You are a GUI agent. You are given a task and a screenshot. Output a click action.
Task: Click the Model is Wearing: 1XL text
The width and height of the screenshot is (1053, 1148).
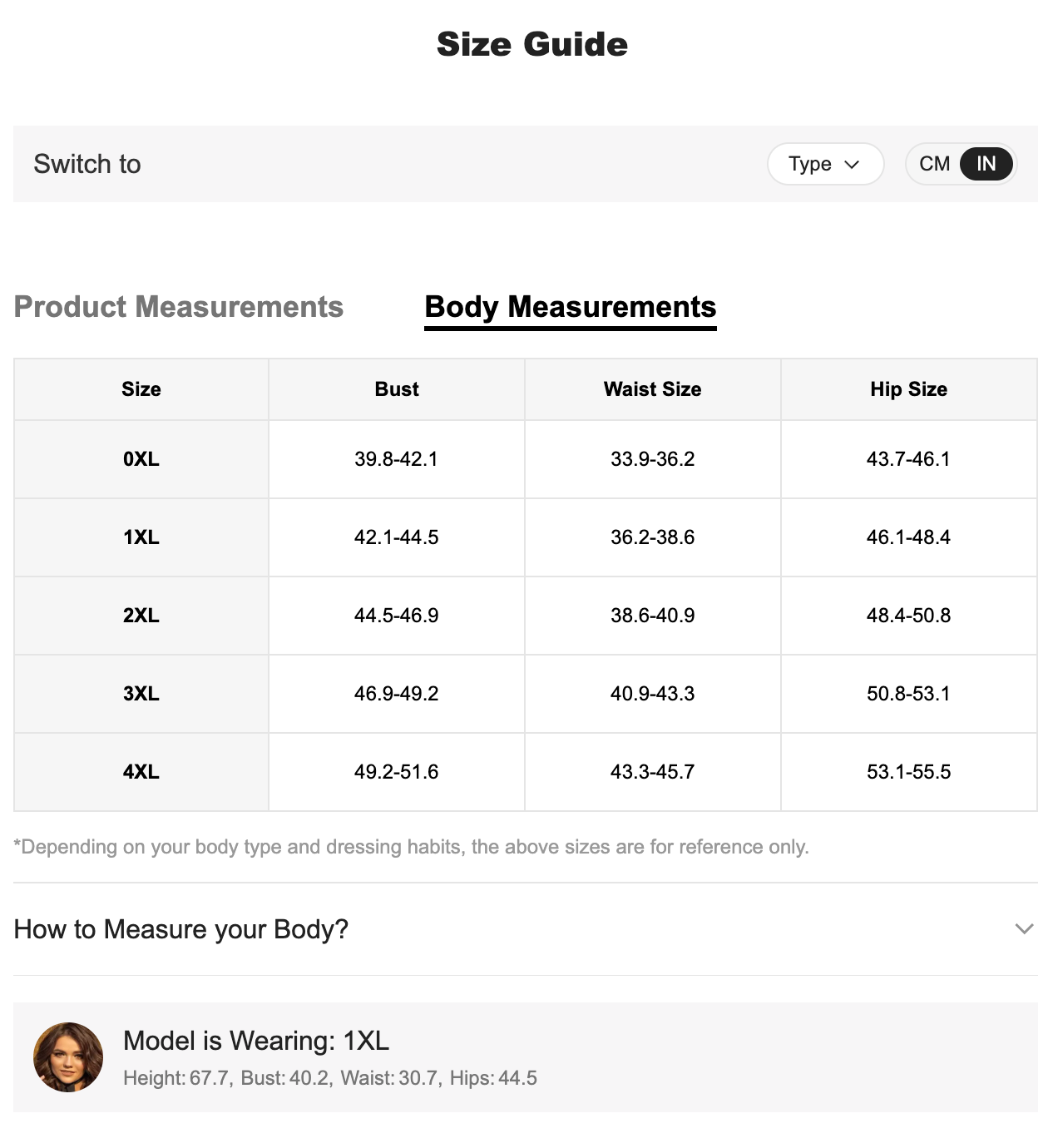256,1041
